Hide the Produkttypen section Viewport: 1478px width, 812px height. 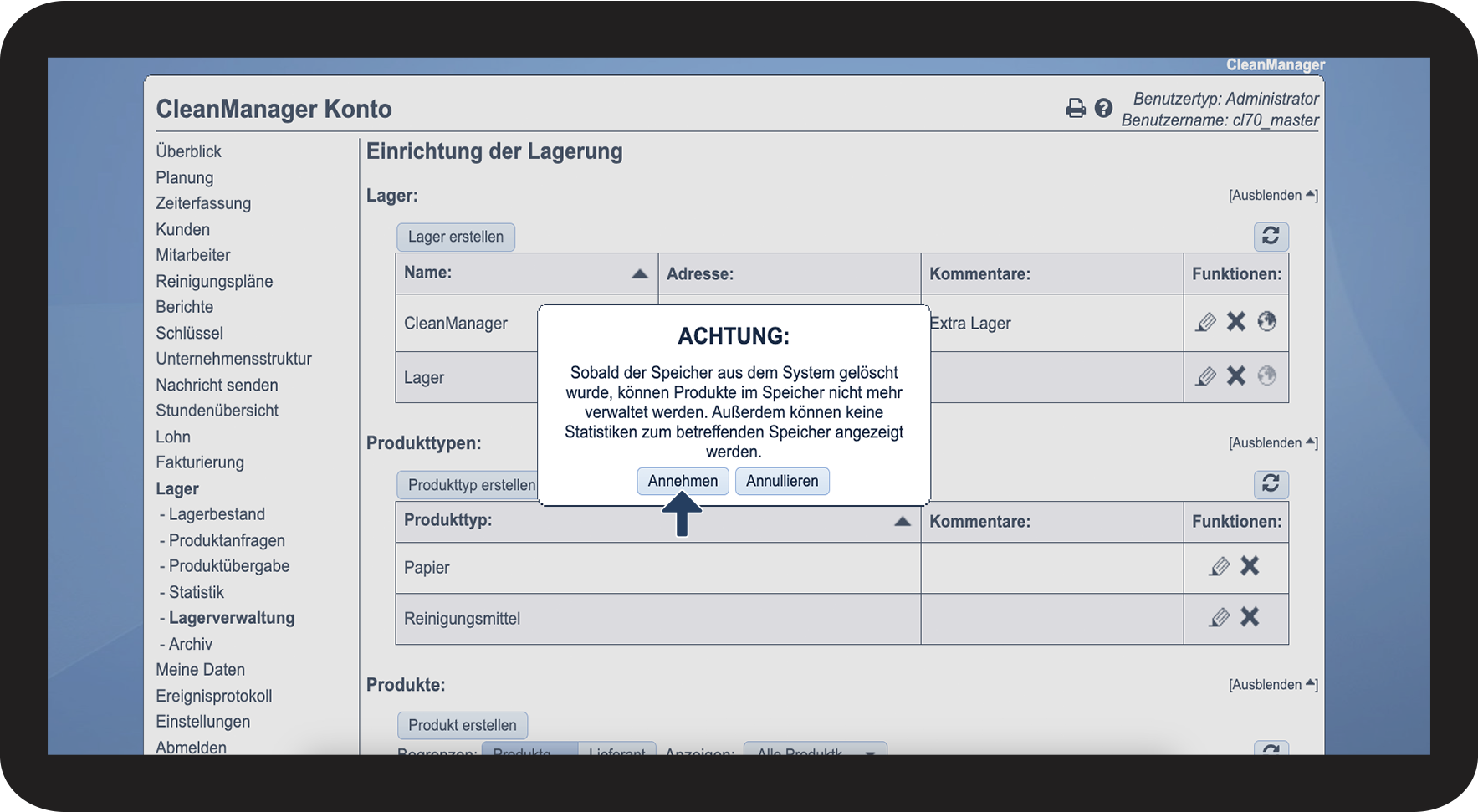tap(1272, 443)
